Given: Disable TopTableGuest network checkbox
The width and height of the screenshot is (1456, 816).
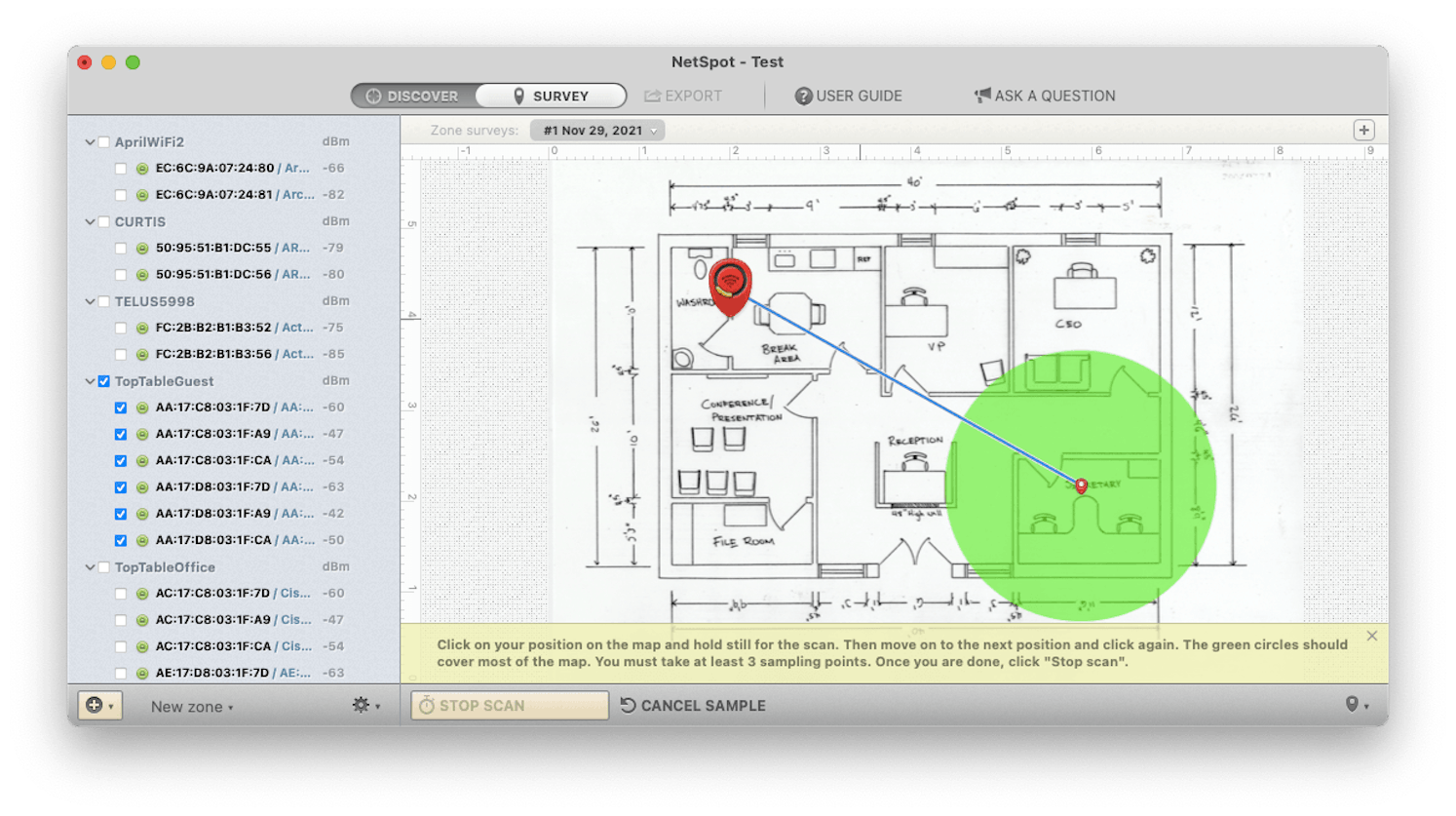Looking at the screenshot, I should [103, 381].
